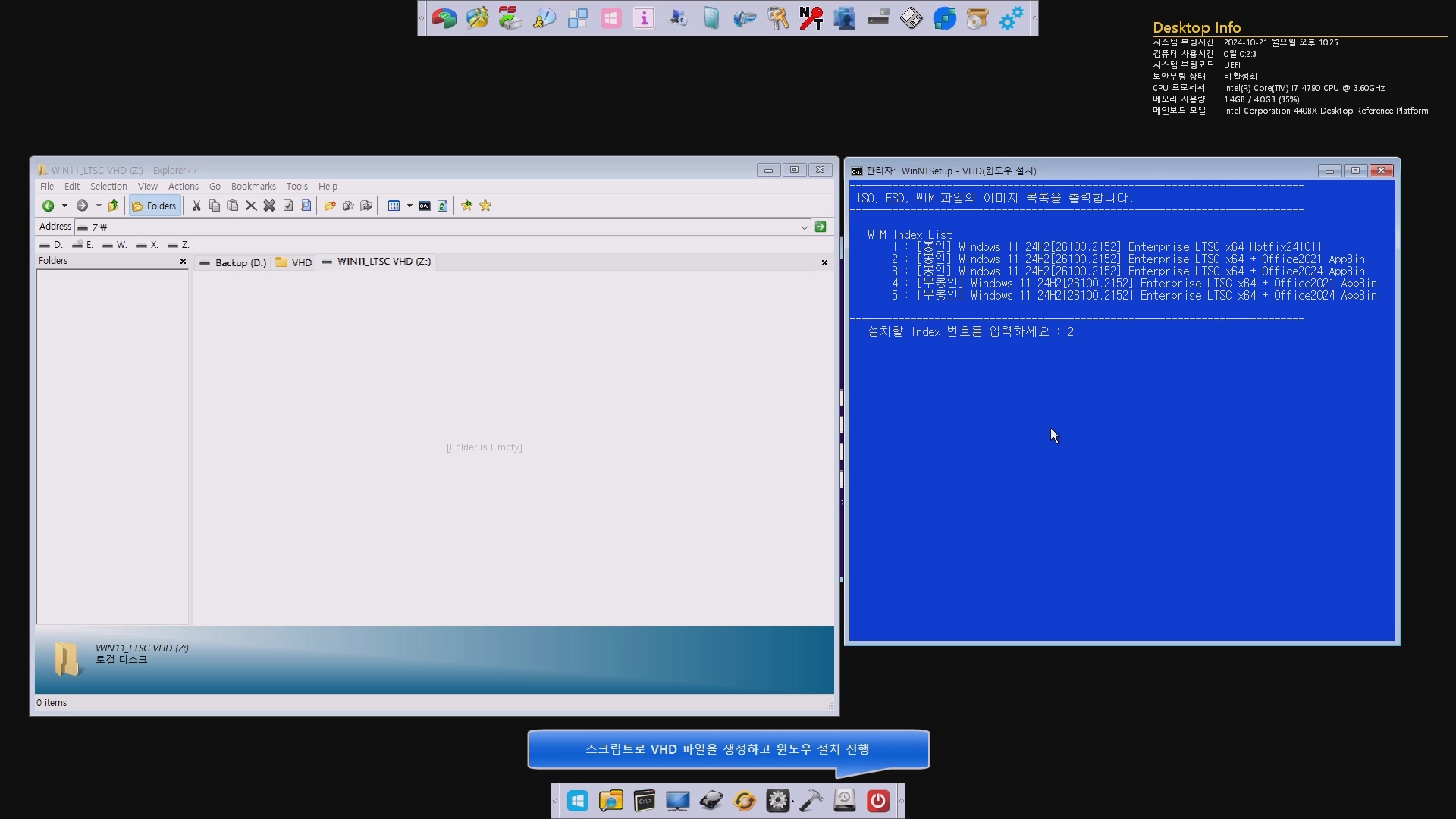1456x819 pixels.
Task: Click the green Go button beside address bar
Action: (821, 227)
